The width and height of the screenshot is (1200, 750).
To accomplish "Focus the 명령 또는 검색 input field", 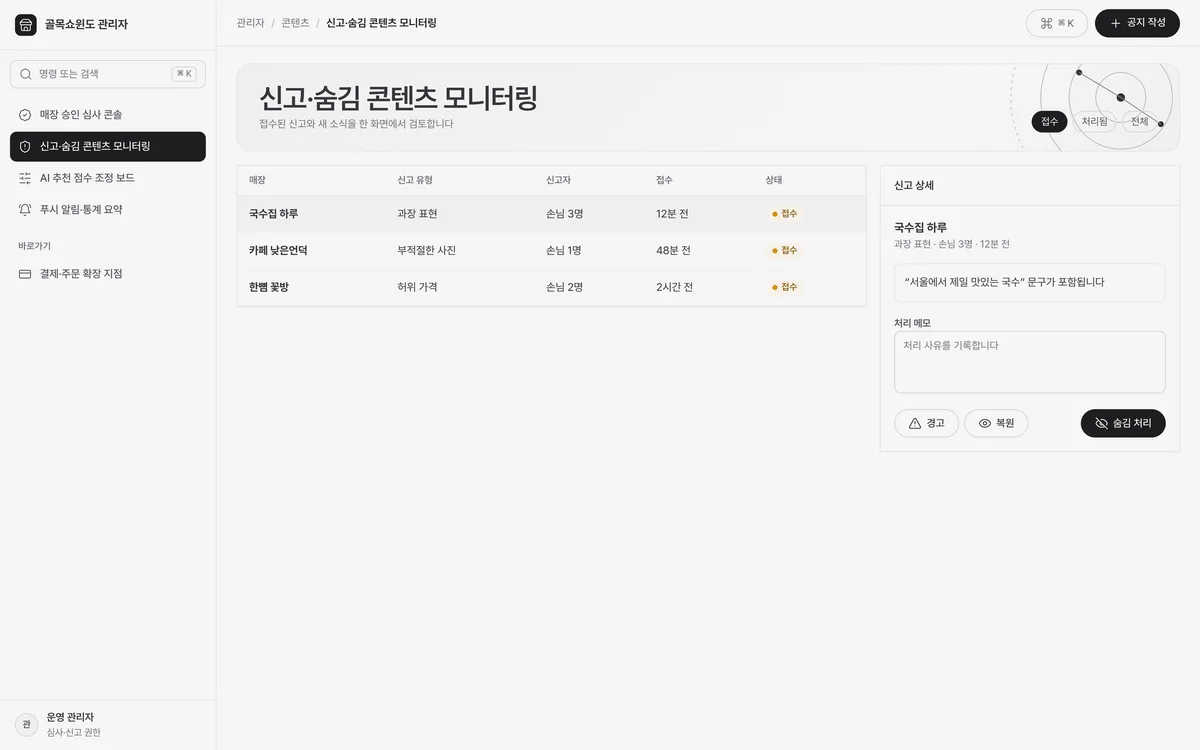I will (x=108, y=74).
